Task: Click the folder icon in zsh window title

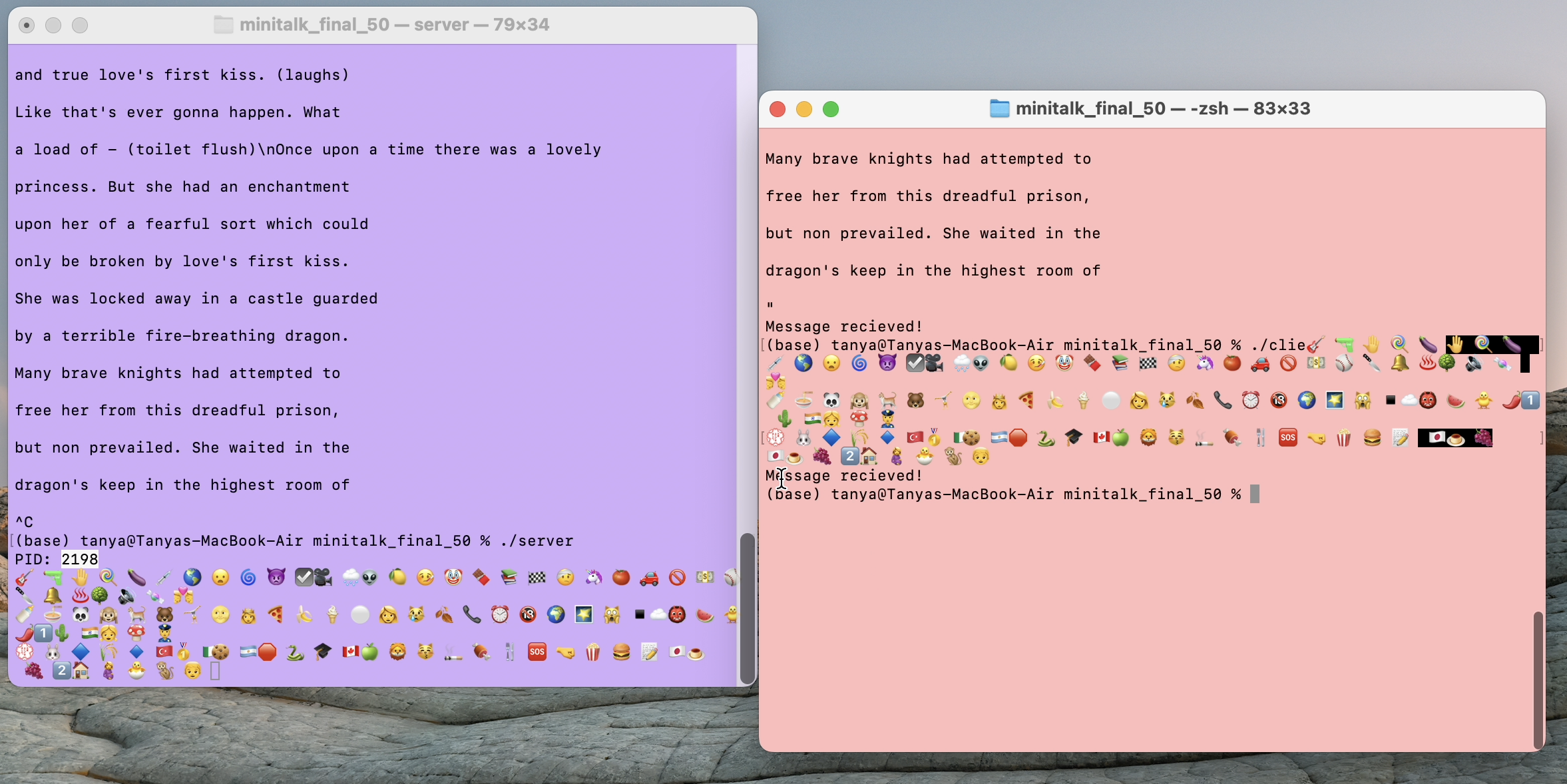Action: pyautogui.click(x=999, y=108)
